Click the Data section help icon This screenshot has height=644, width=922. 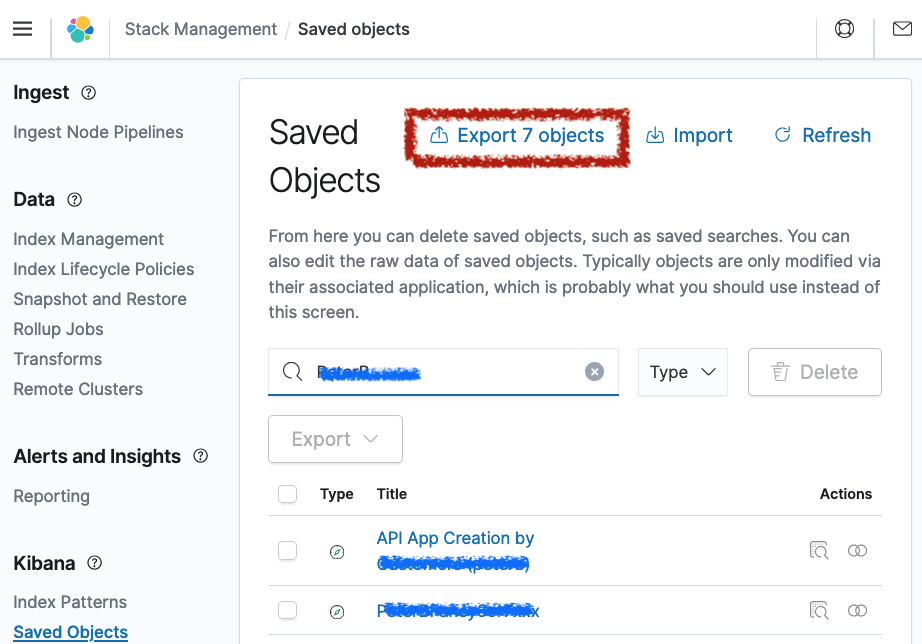[74, 200]
